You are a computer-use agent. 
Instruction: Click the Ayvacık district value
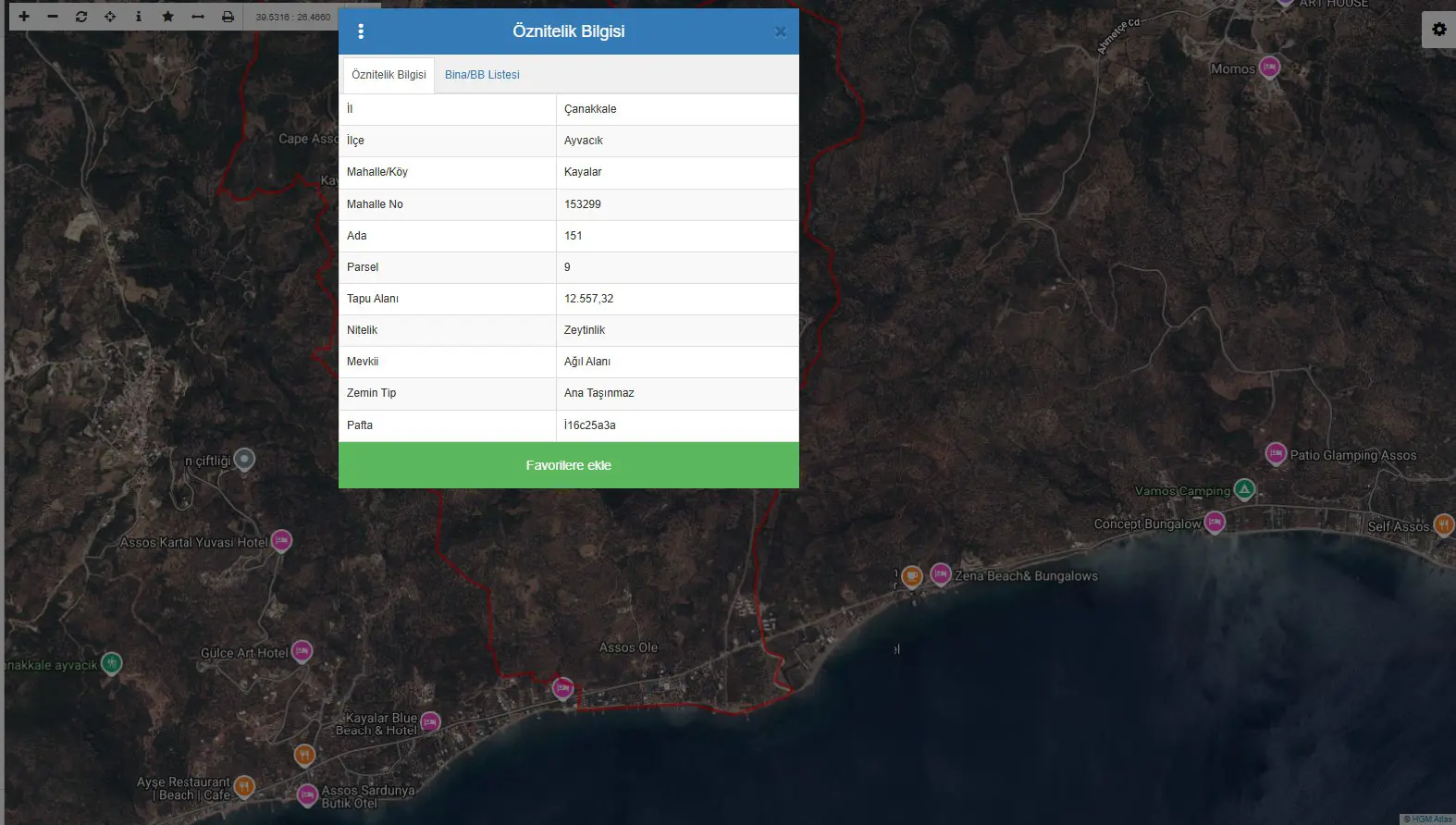(677, 141)
